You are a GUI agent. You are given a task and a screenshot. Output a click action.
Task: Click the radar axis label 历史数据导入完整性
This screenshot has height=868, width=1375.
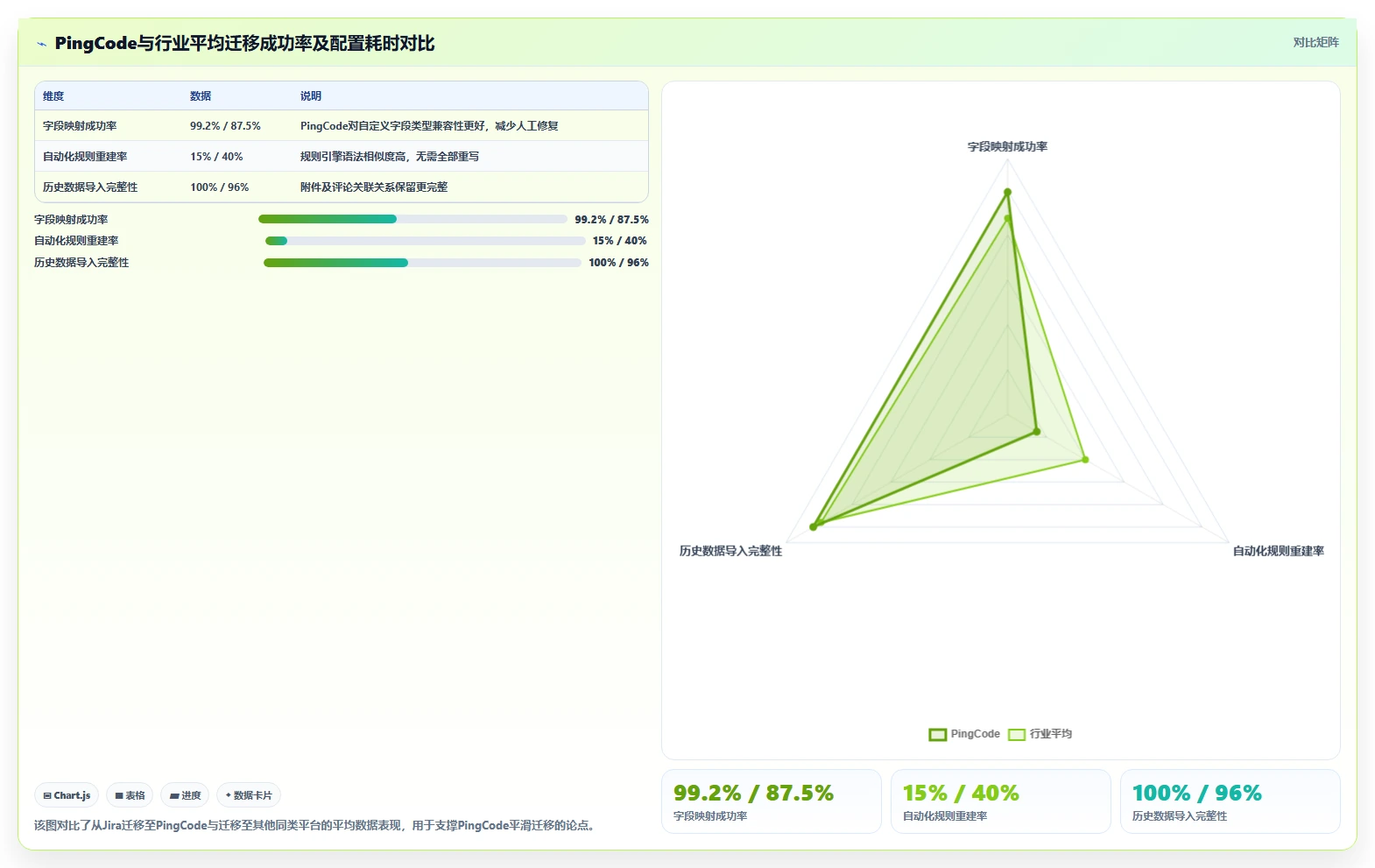(x=730, y=551)
